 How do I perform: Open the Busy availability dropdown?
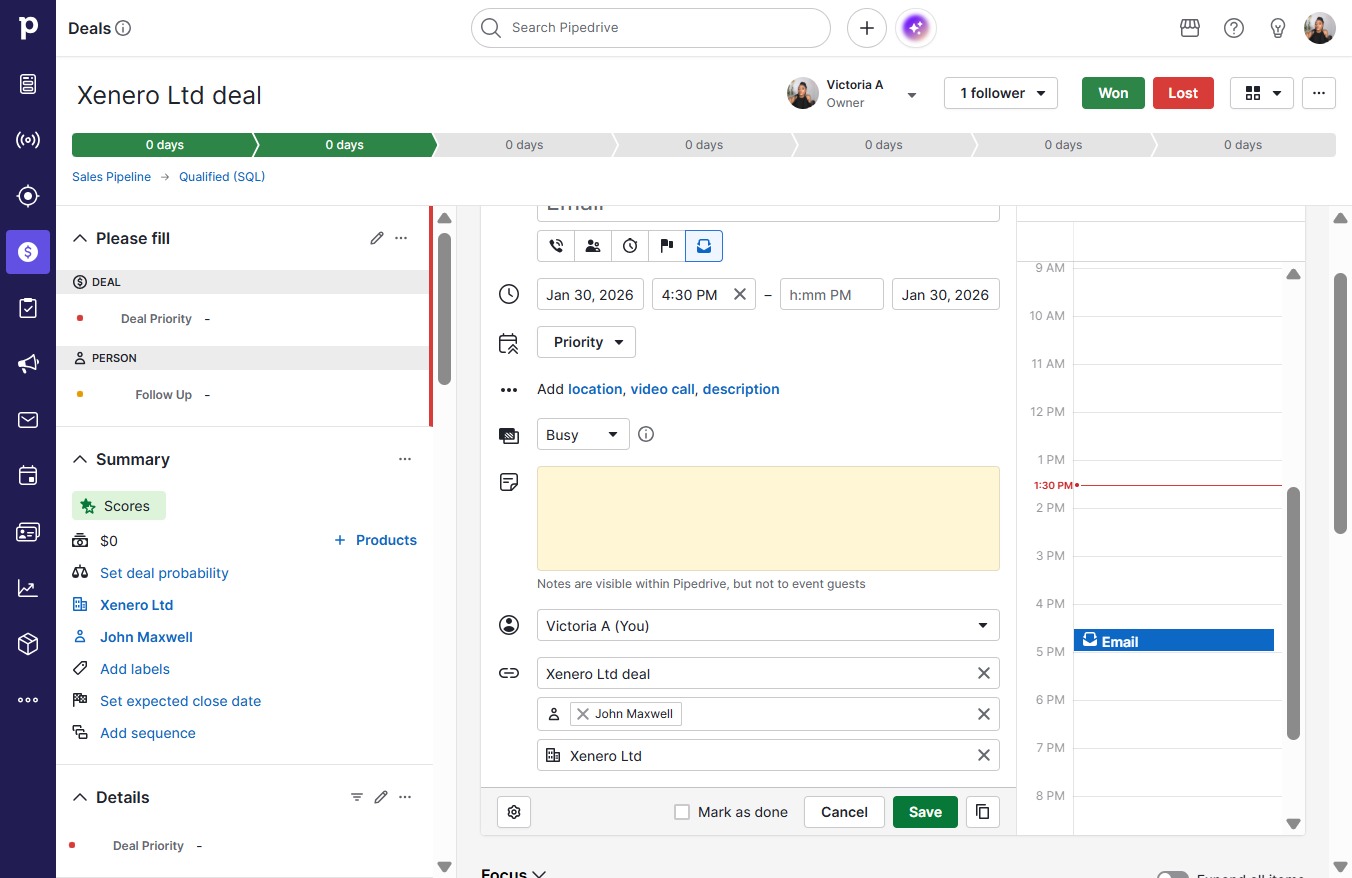(583, 434)
